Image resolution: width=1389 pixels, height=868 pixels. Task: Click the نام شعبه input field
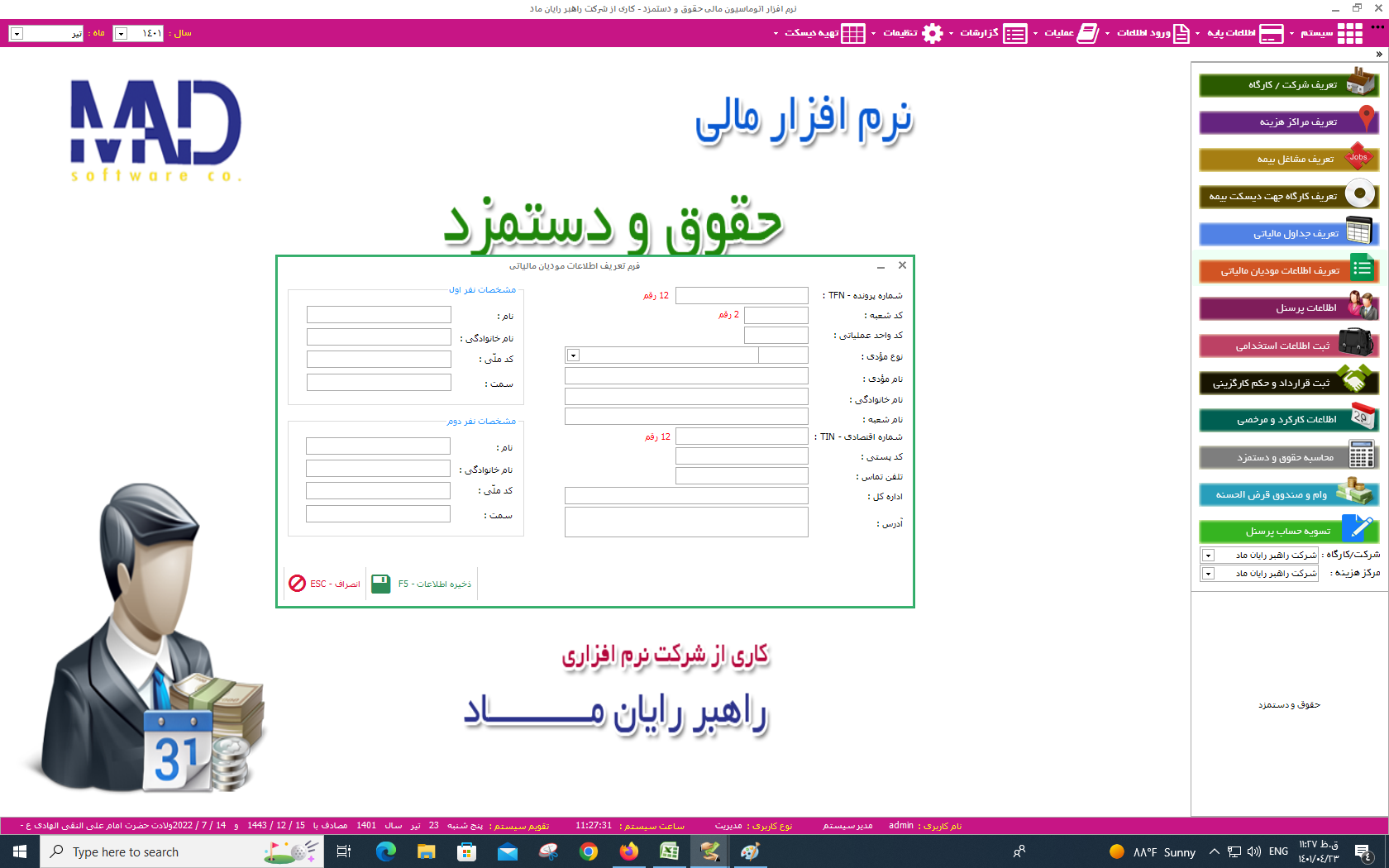pos(686,417)
